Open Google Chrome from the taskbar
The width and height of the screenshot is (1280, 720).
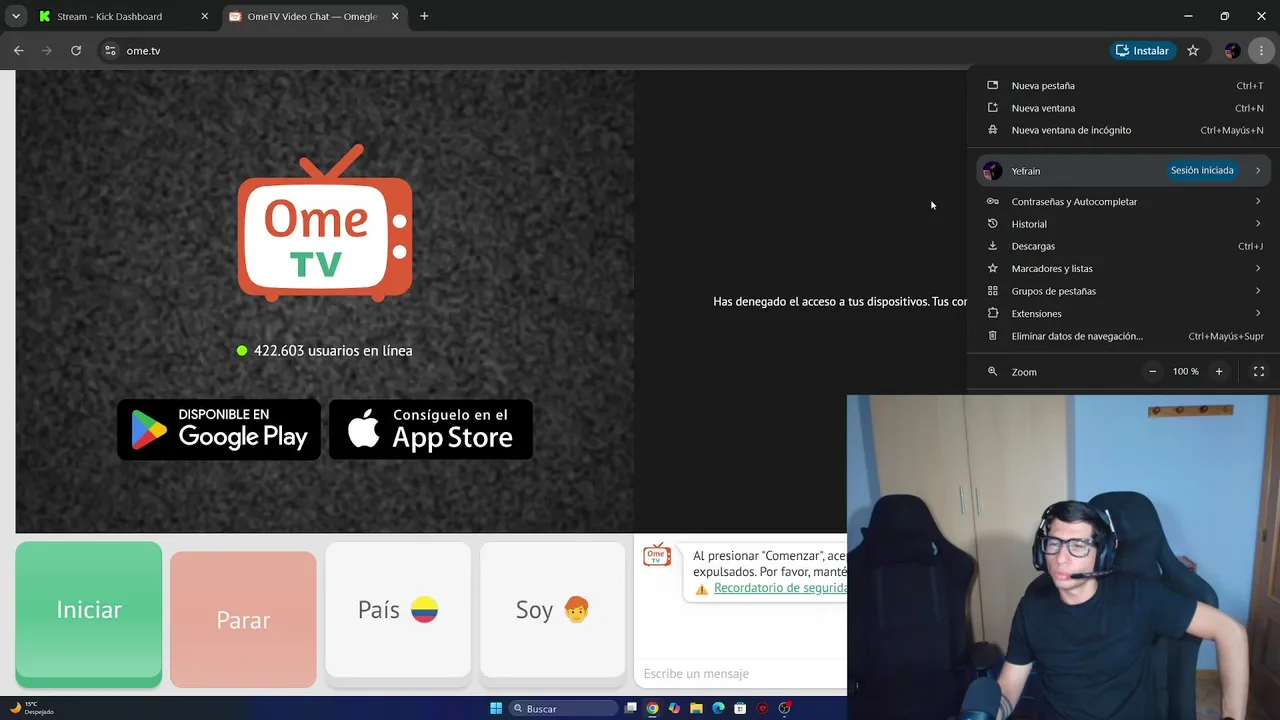coord(653,708)
